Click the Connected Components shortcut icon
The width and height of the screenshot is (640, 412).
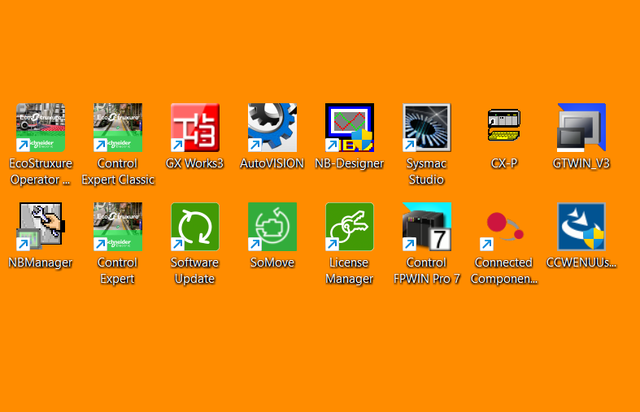pos(504,229)
